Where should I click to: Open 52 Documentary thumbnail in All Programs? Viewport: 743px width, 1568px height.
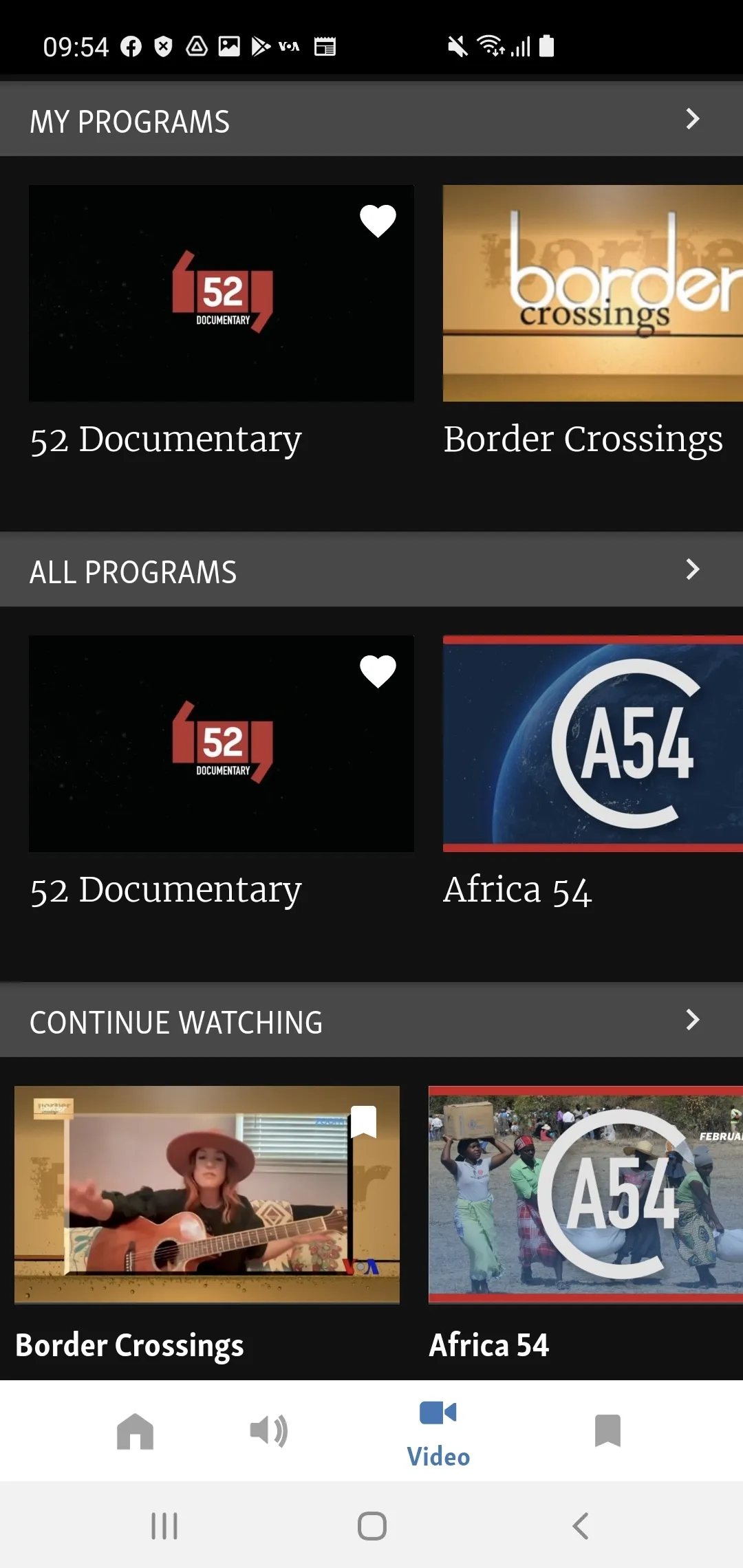[222, 743]
